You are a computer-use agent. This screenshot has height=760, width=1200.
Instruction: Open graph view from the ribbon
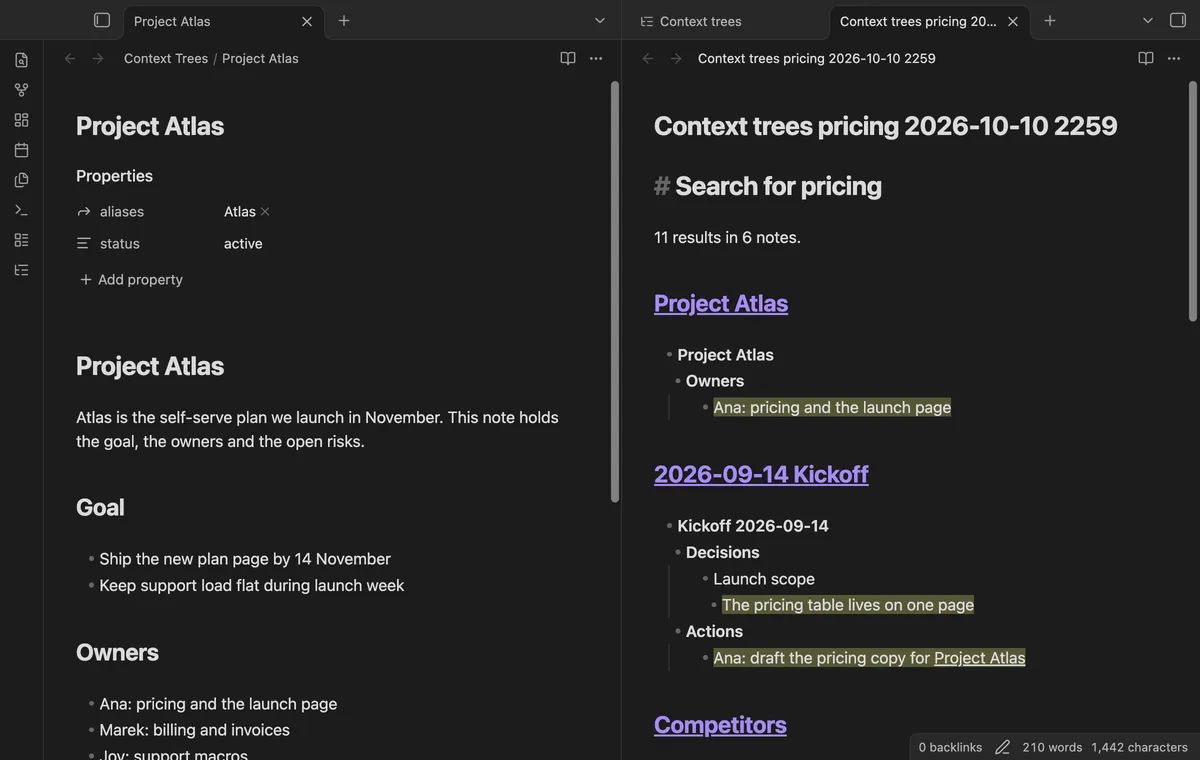pyautogui.click(x=21, y=90)
